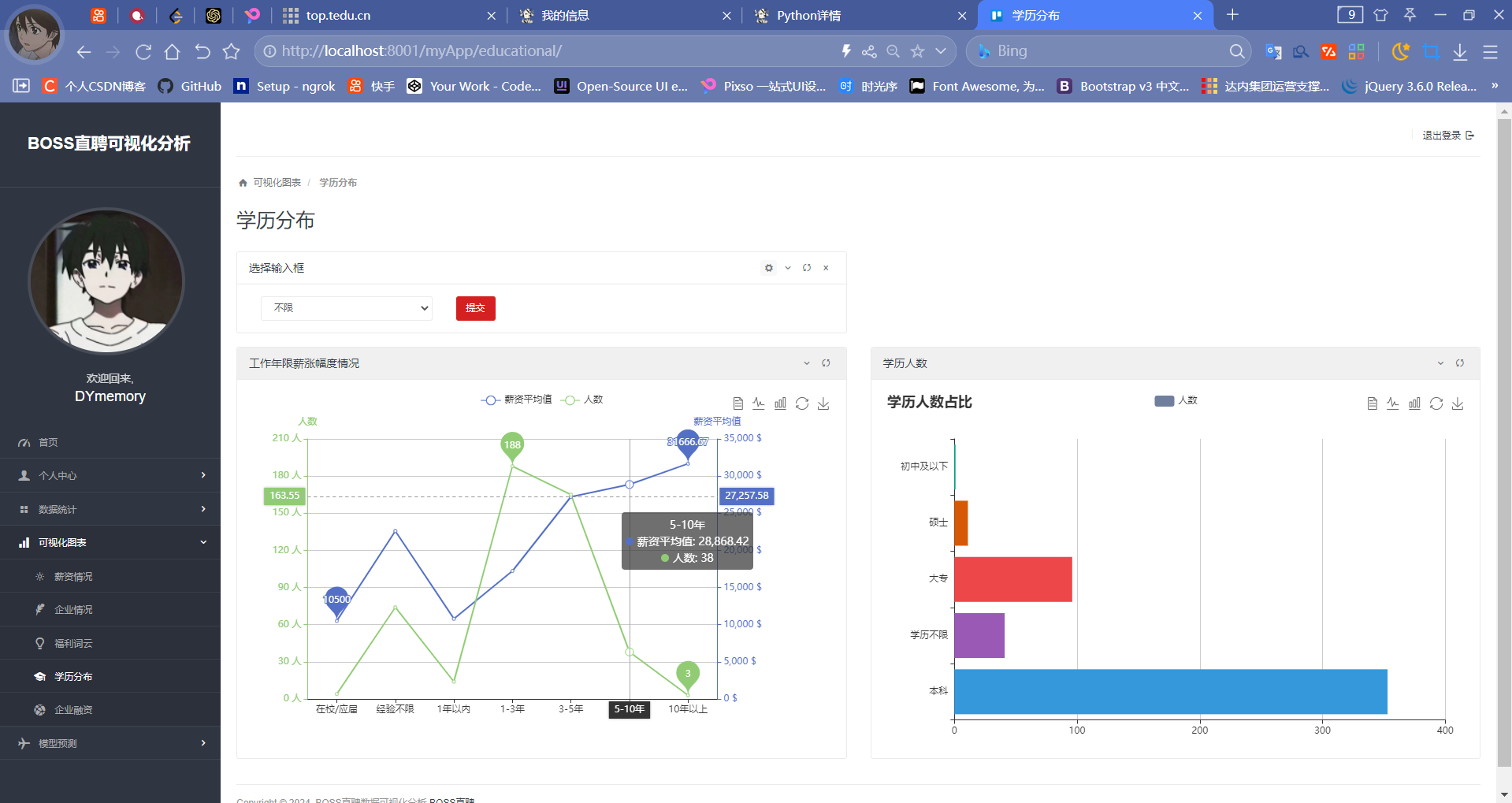
Task: Refresh the 工作年限薪涨幅度情况 panel
Action: 826,363
